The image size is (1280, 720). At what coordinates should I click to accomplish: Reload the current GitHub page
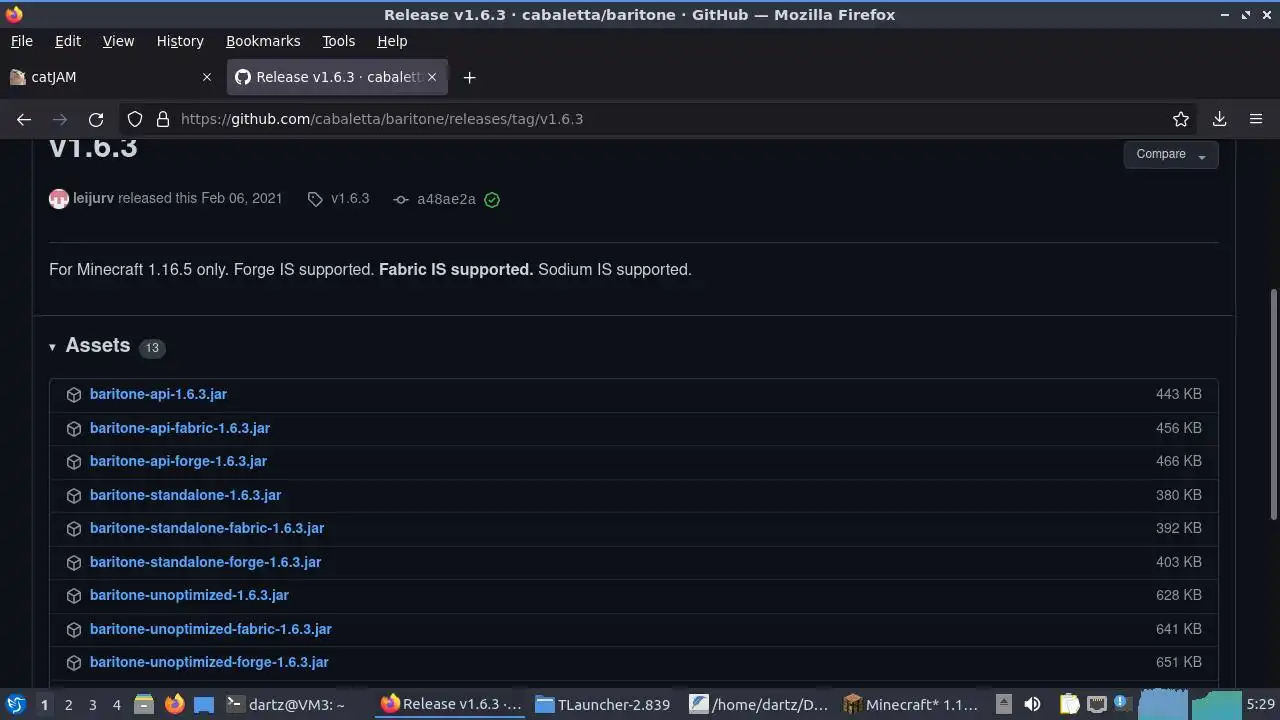(x=96, y=119)
